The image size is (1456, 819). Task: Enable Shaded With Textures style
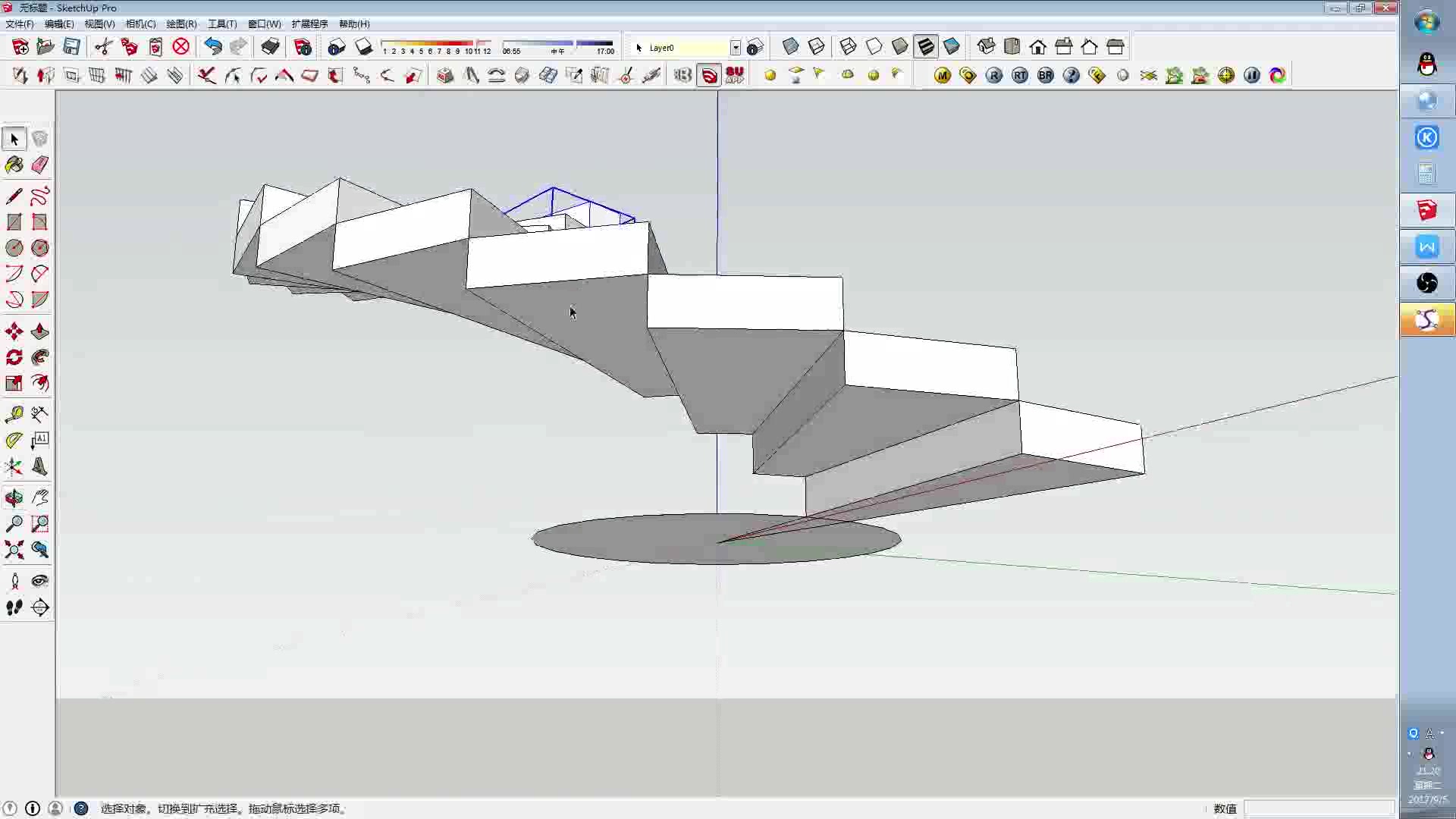point(925,47)
